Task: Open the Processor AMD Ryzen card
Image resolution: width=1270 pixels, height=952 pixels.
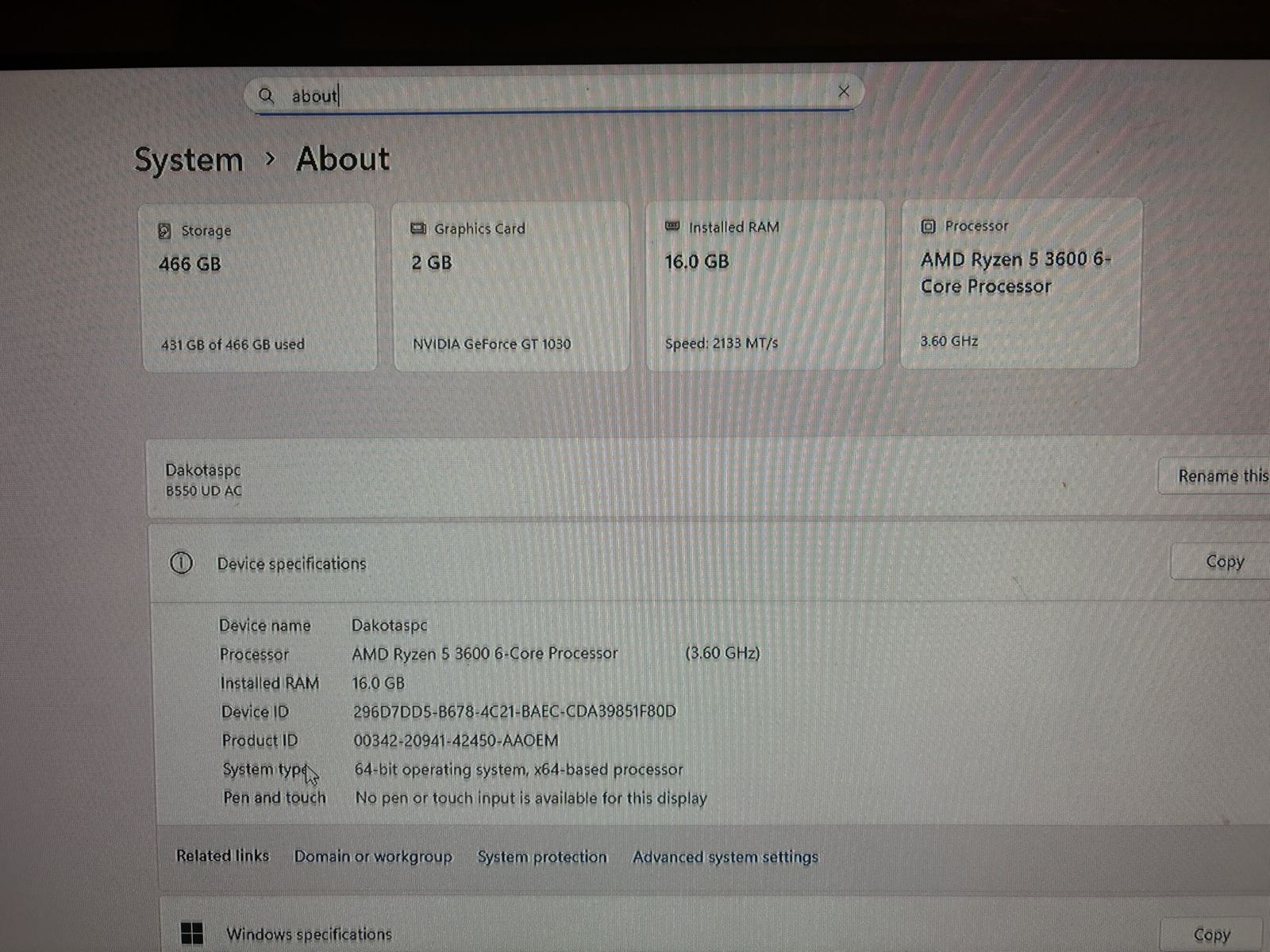Action: 1022,283
